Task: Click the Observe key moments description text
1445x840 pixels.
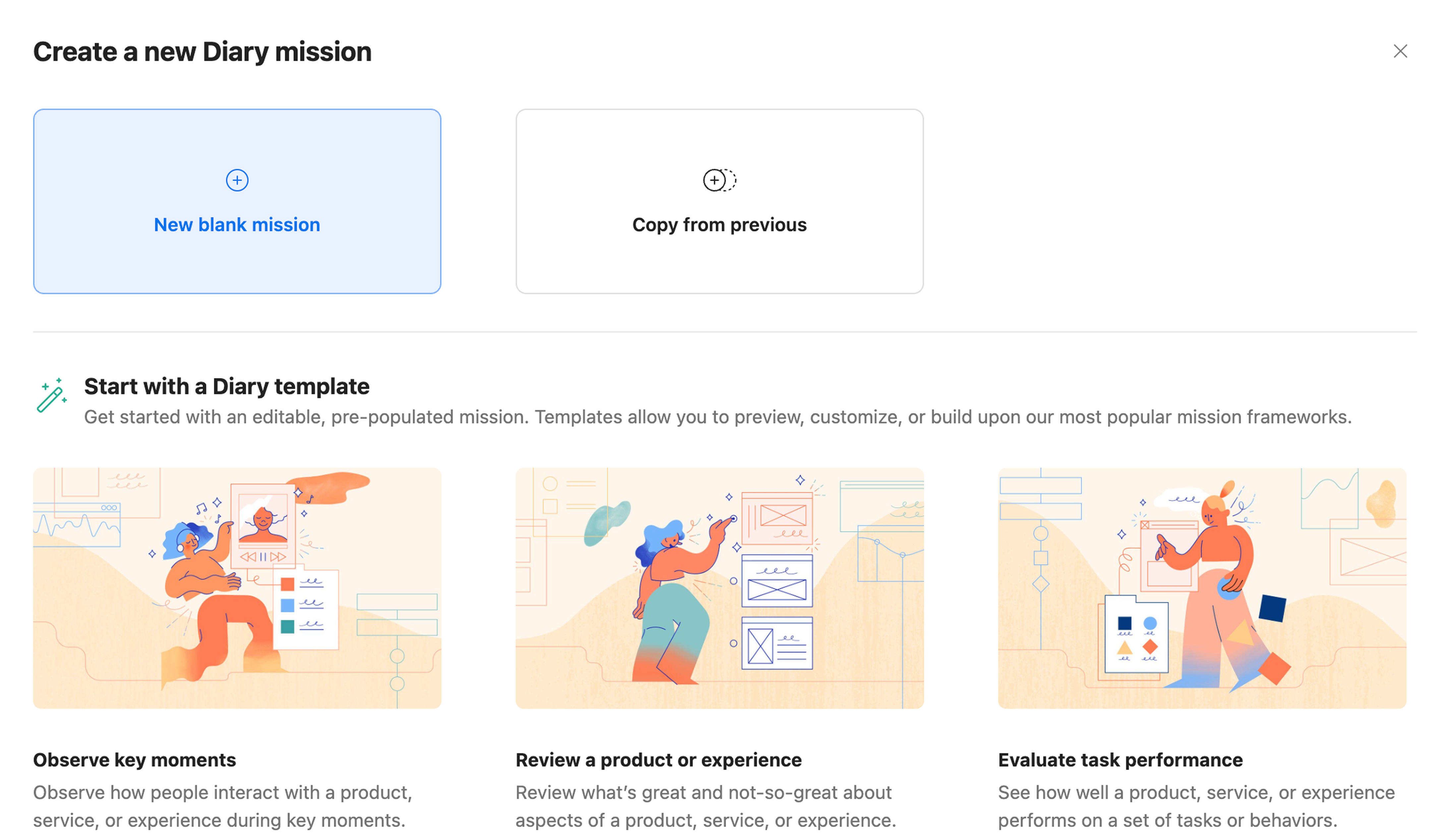Action: coord(222,806)
